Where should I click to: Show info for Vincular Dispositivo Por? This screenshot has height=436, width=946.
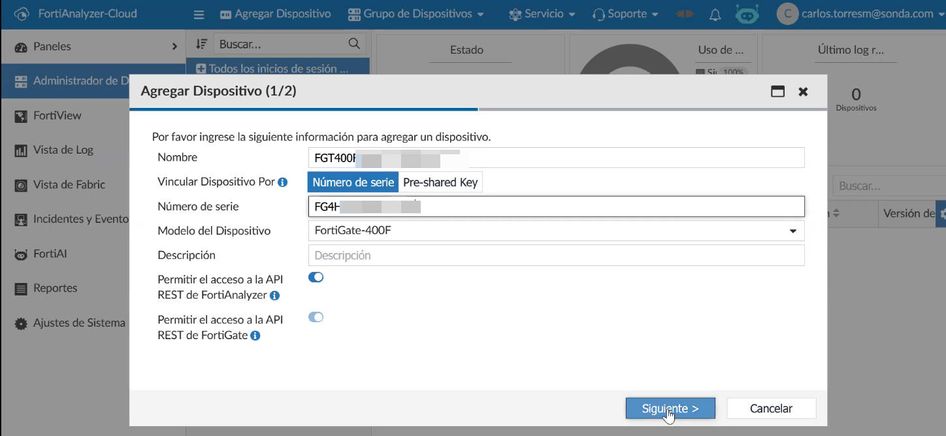pos(282,182)
